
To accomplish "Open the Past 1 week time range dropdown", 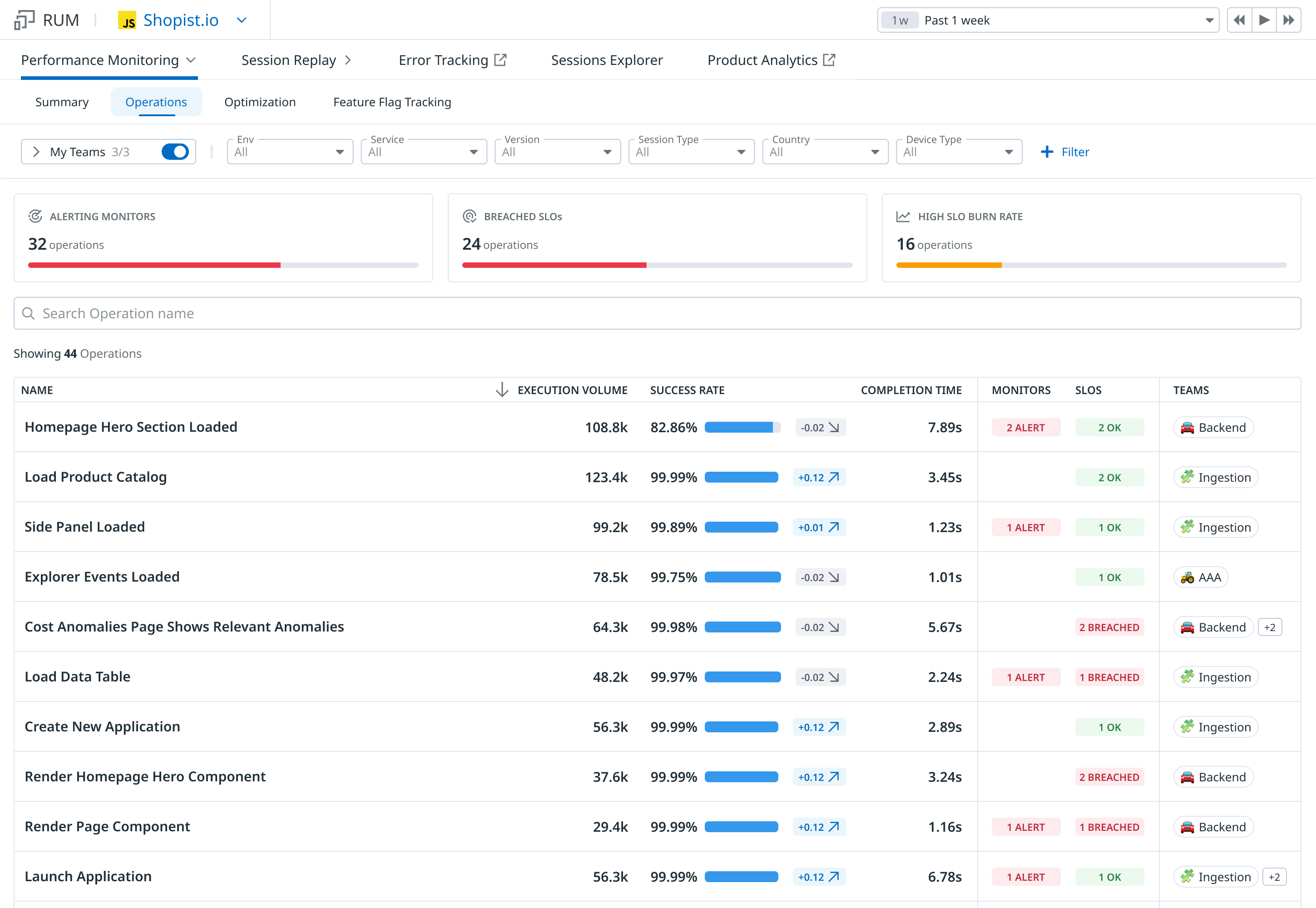I will pyautogui.click(x=1048, y=20).
